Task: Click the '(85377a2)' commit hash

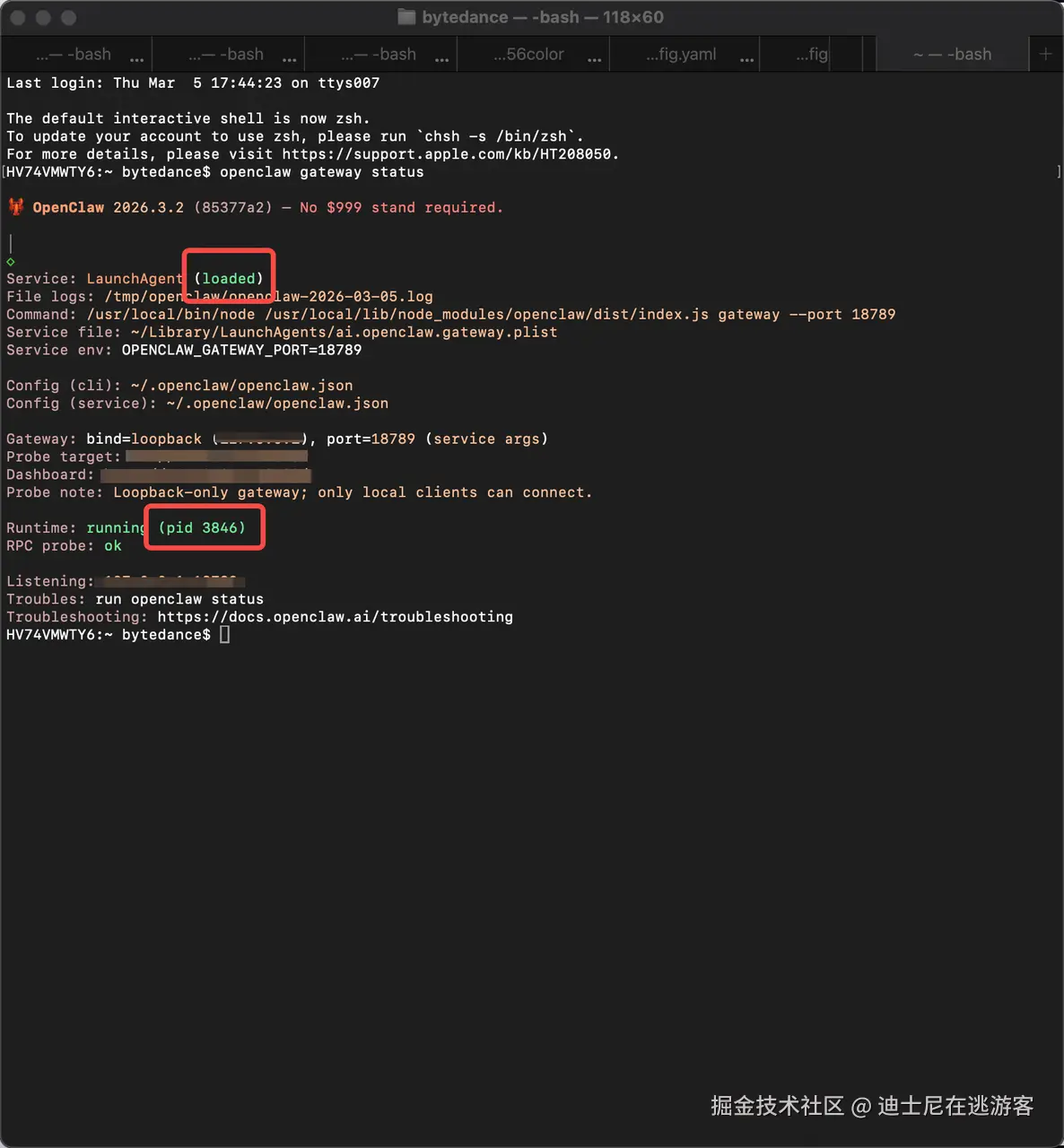Action: point(232,207)
